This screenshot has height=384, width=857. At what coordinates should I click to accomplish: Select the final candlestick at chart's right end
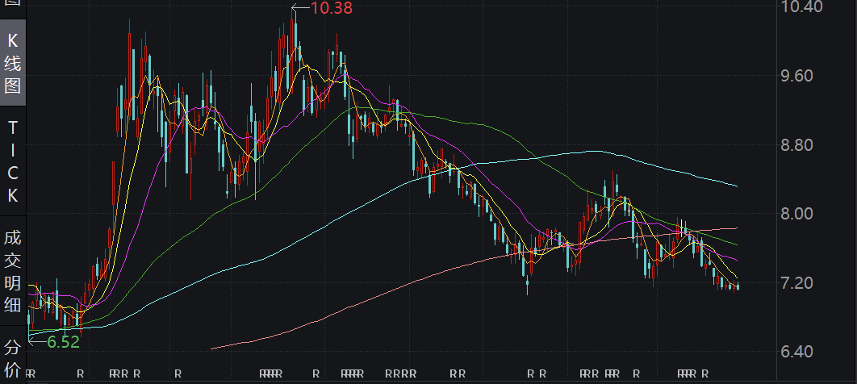pos(738,286)
